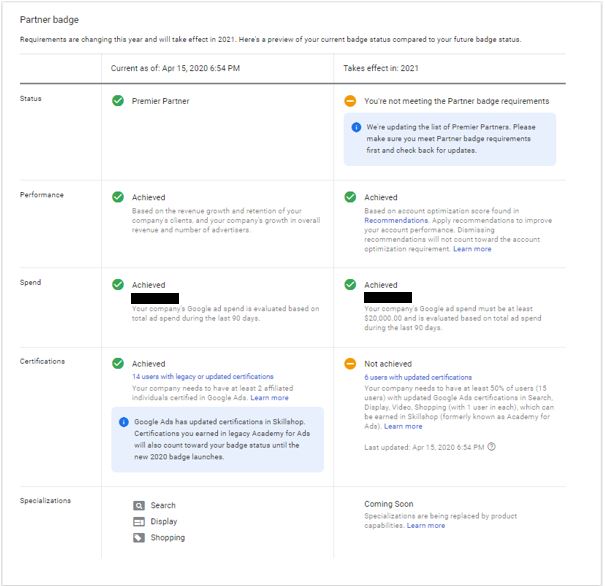Click redacted spend amount in current column

(x=155, y=297)
